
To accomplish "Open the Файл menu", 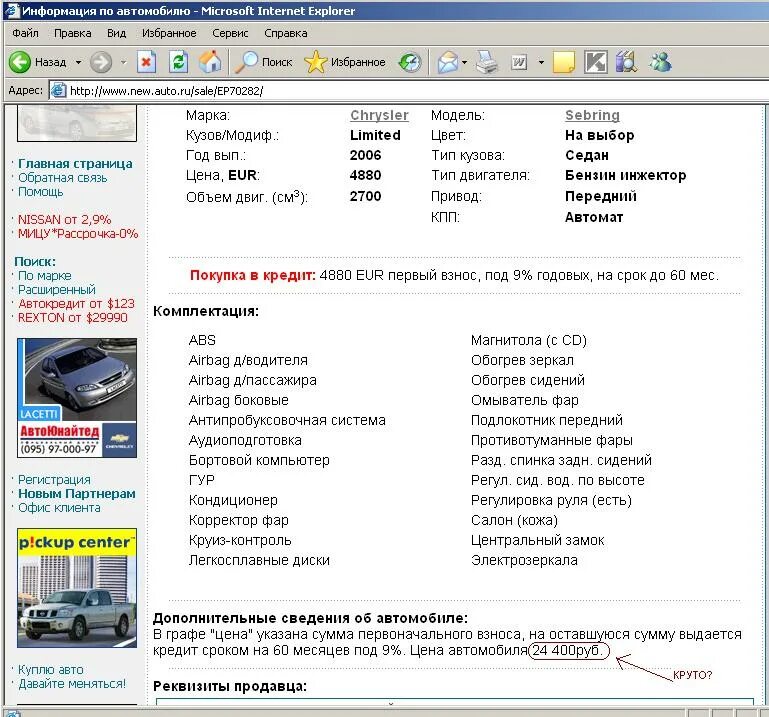I will (x=25, y=33).
